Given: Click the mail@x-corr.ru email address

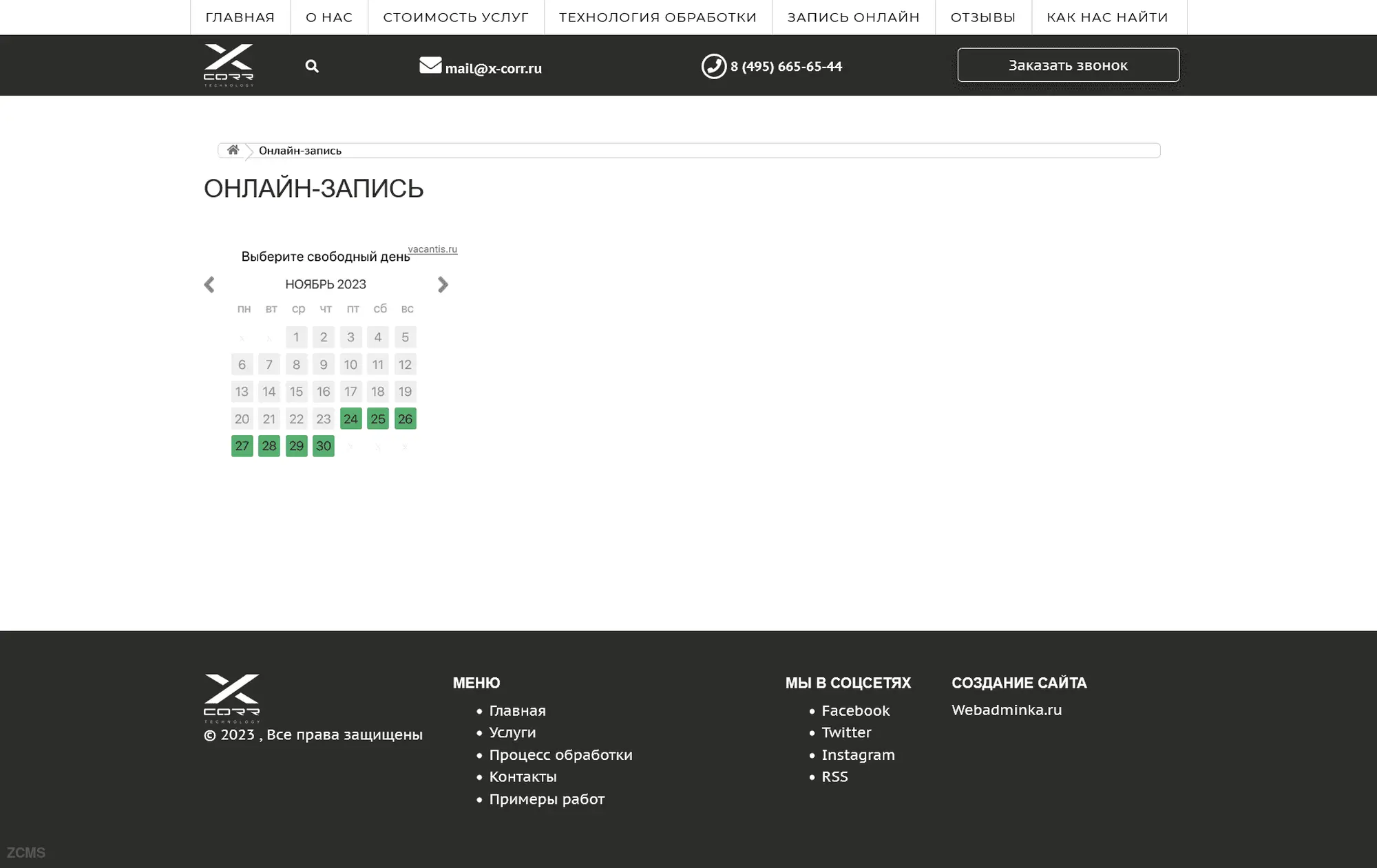Looking at the screenshot, I should point(493,68).
